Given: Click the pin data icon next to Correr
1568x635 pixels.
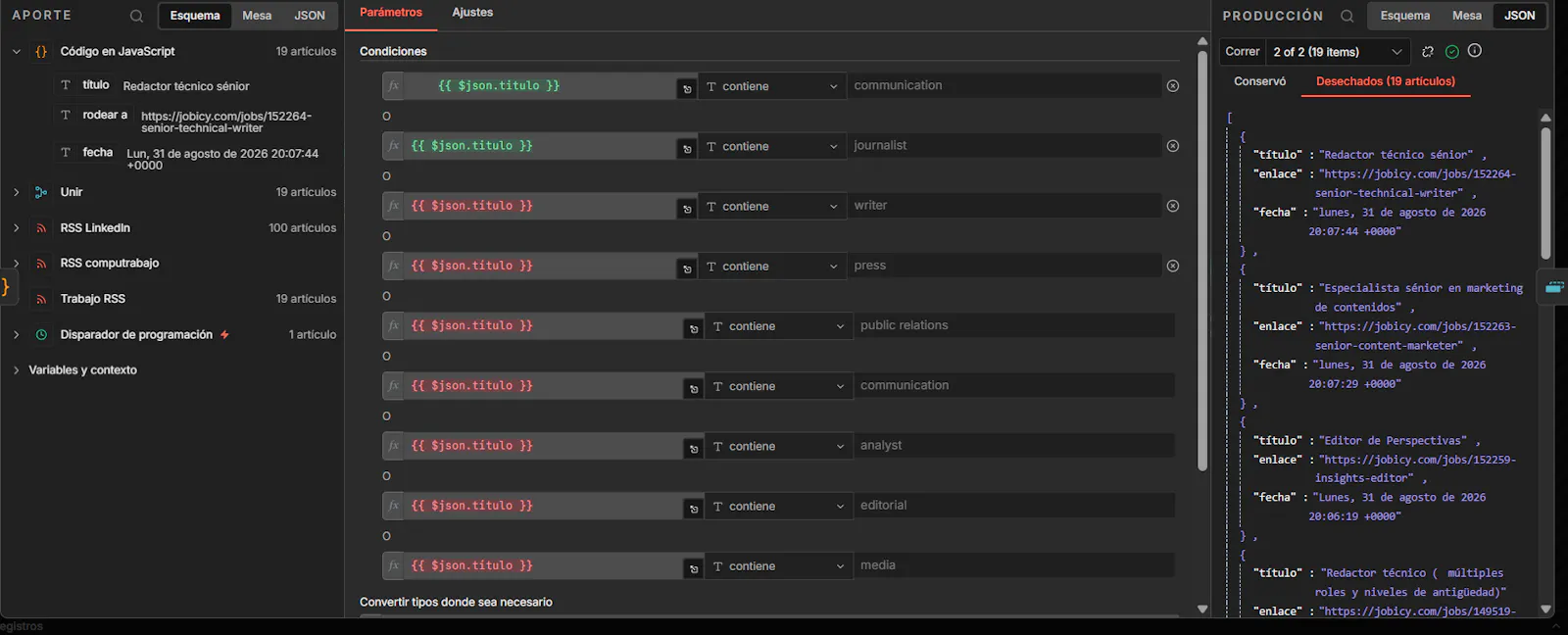Looking at the screenshot, I should (1428, 52).
